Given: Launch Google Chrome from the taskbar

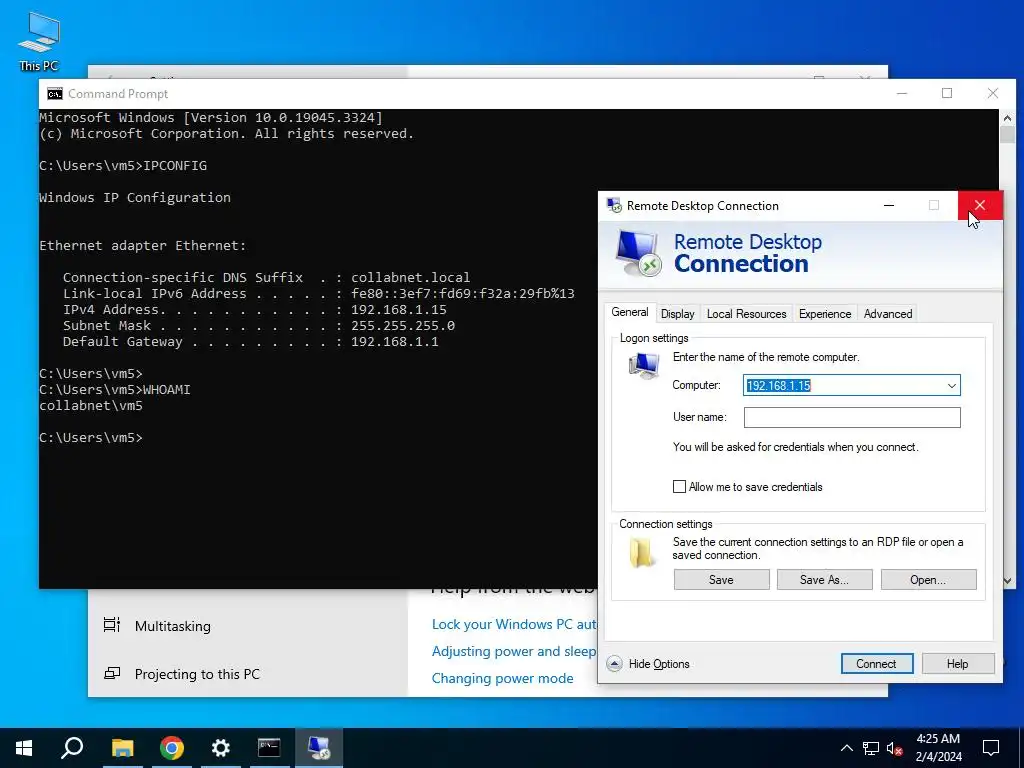Looking at the screenshot, I should [172, 748].
